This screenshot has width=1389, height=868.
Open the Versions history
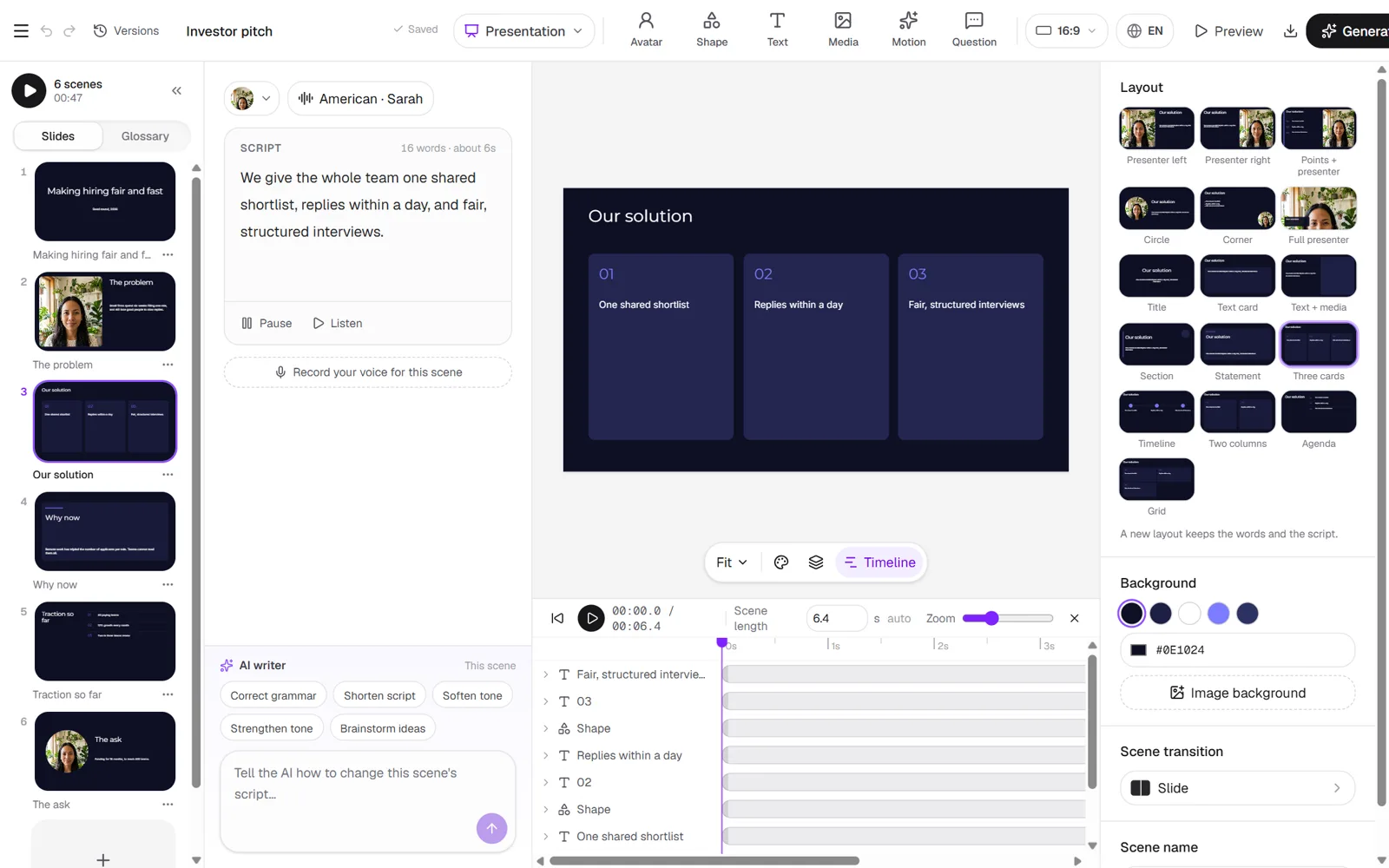click(x=127, y=31)
